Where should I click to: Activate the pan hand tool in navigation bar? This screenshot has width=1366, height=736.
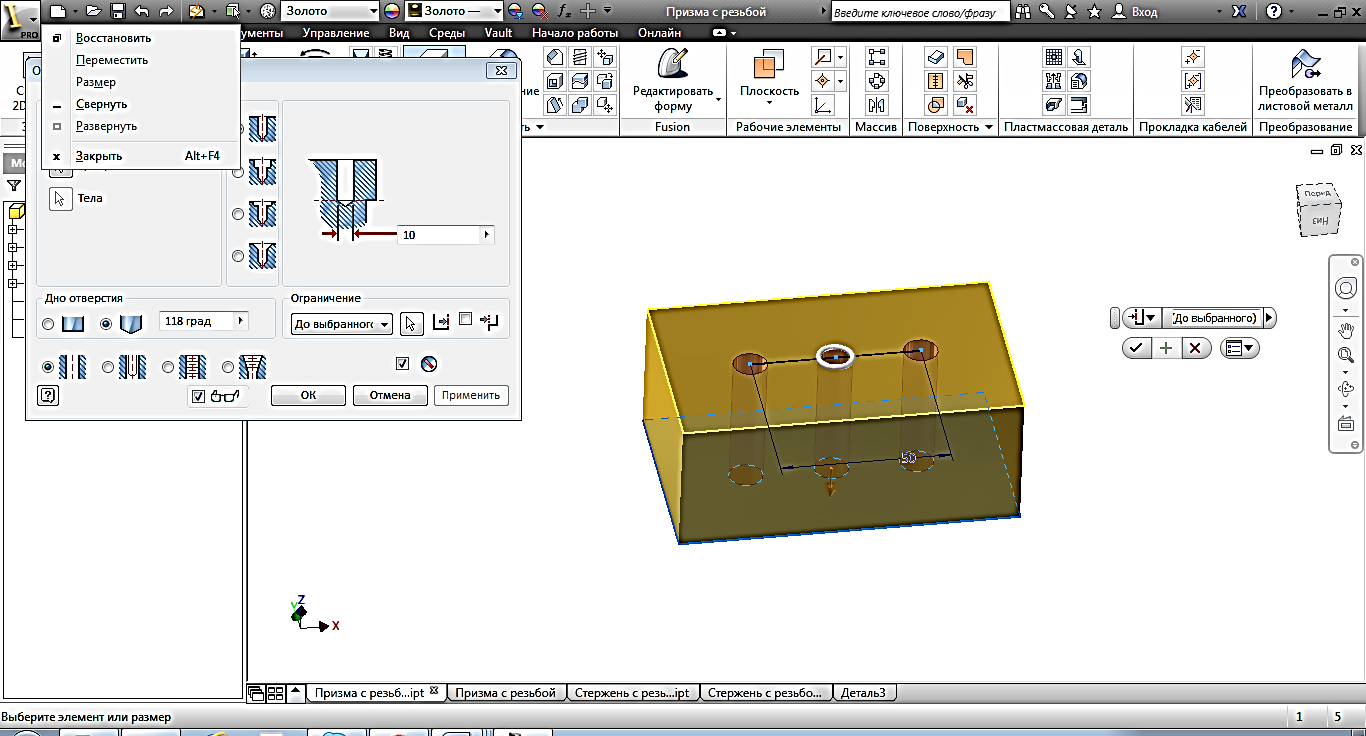[x=1346, y=329]
